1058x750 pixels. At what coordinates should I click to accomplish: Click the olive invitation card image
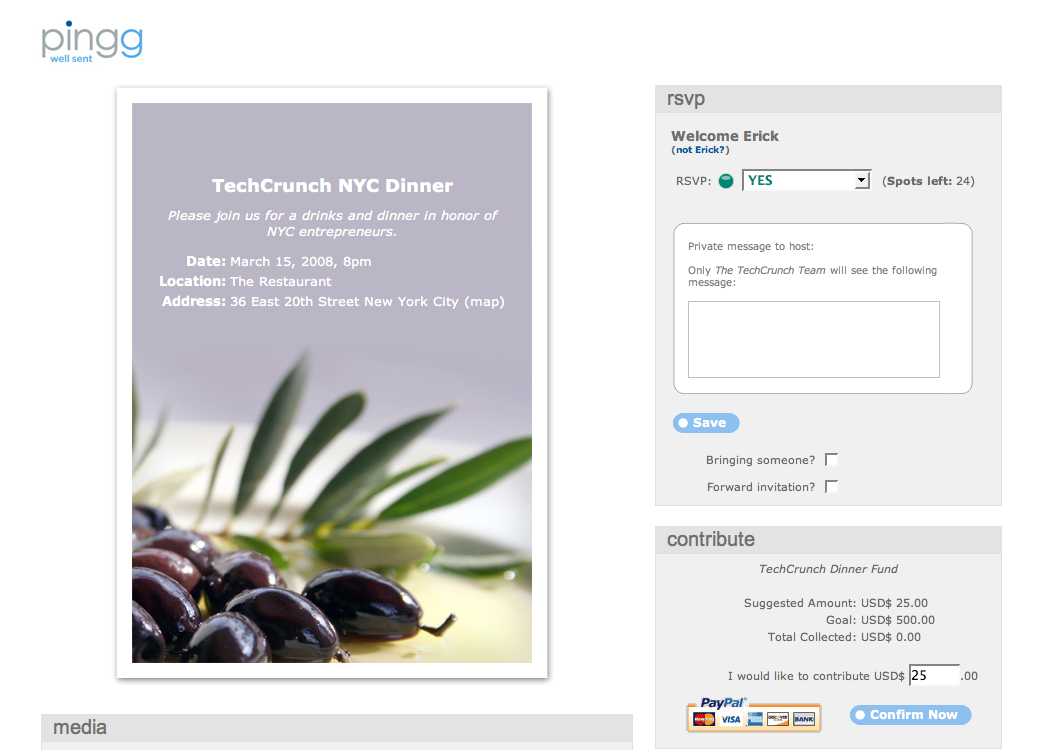[332, 383]
